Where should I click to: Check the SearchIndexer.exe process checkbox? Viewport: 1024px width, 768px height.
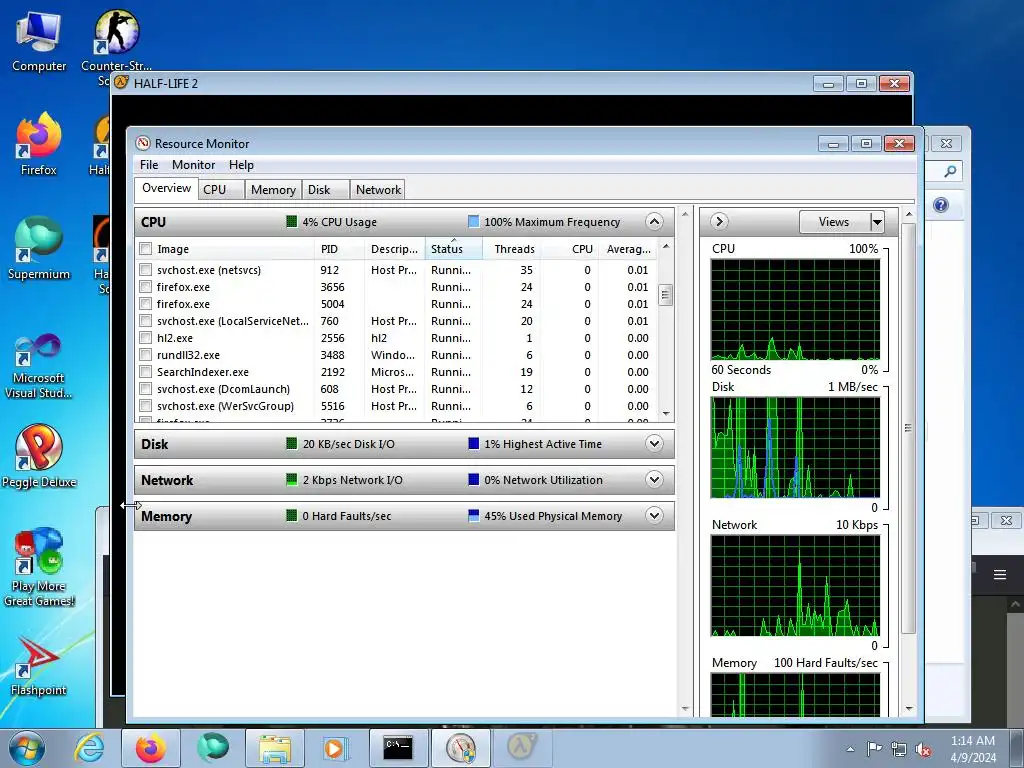(x=146, y=372)
